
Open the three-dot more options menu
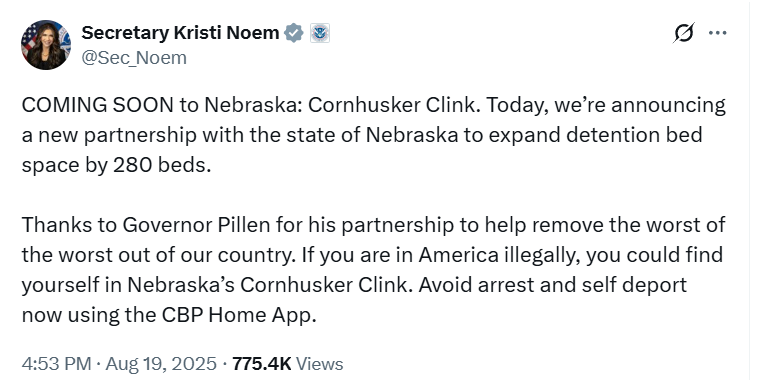point(717,33)
